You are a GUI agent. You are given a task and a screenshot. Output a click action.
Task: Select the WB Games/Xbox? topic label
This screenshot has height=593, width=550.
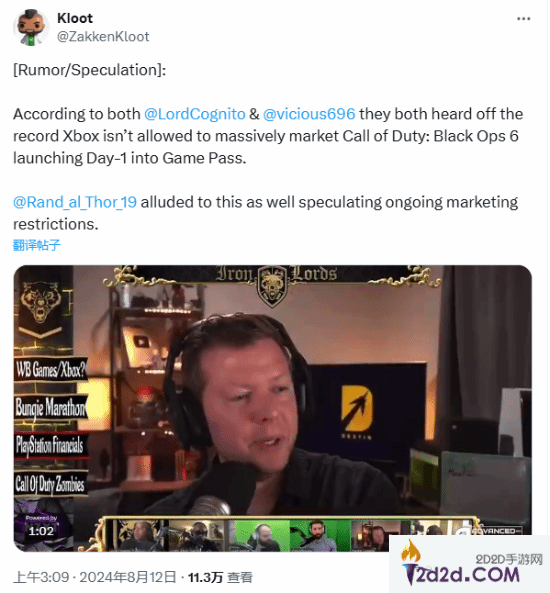pyautogui.click(x=51, y=369)
